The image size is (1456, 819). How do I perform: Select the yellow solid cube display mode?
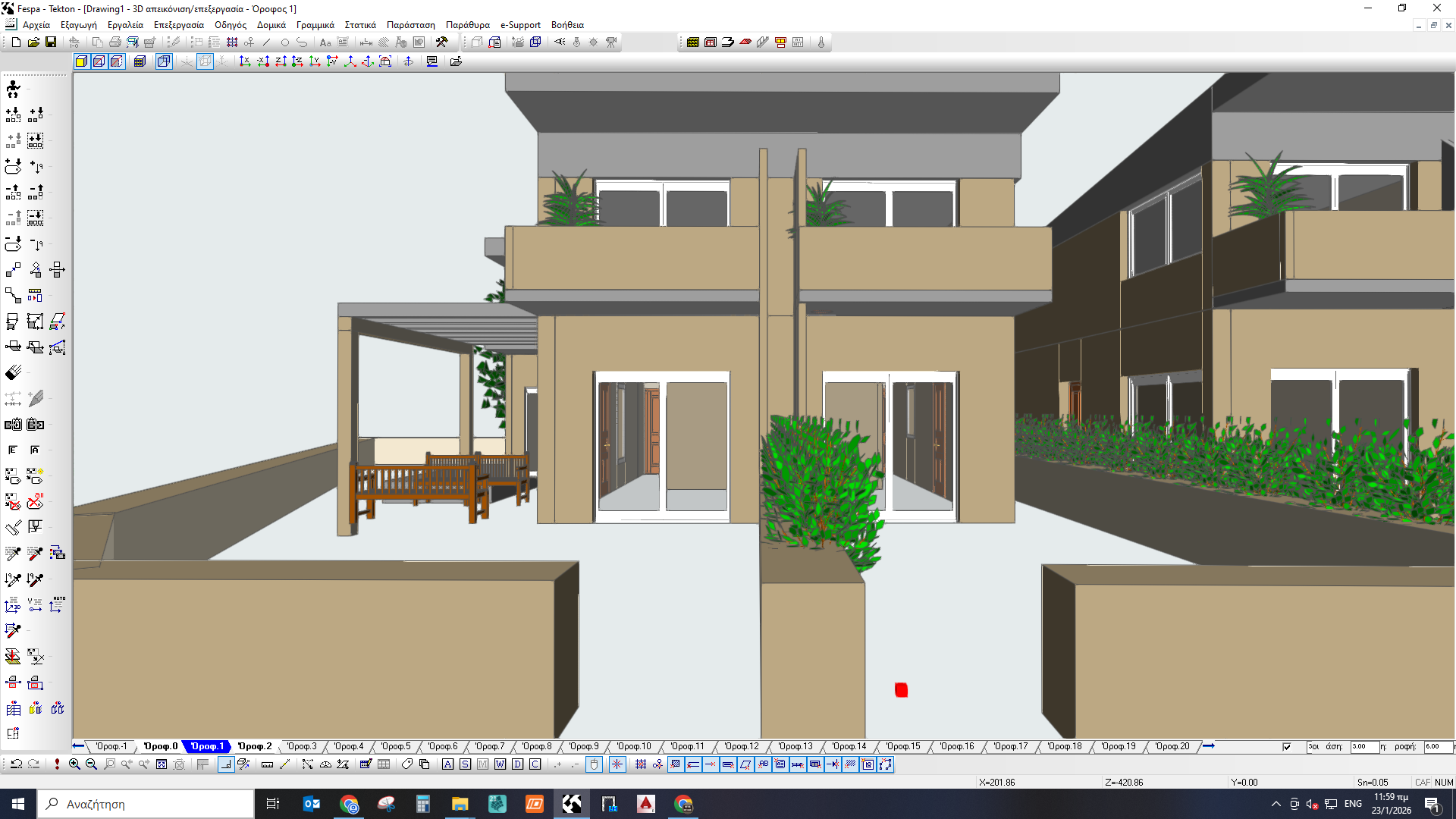pos(81,61)
